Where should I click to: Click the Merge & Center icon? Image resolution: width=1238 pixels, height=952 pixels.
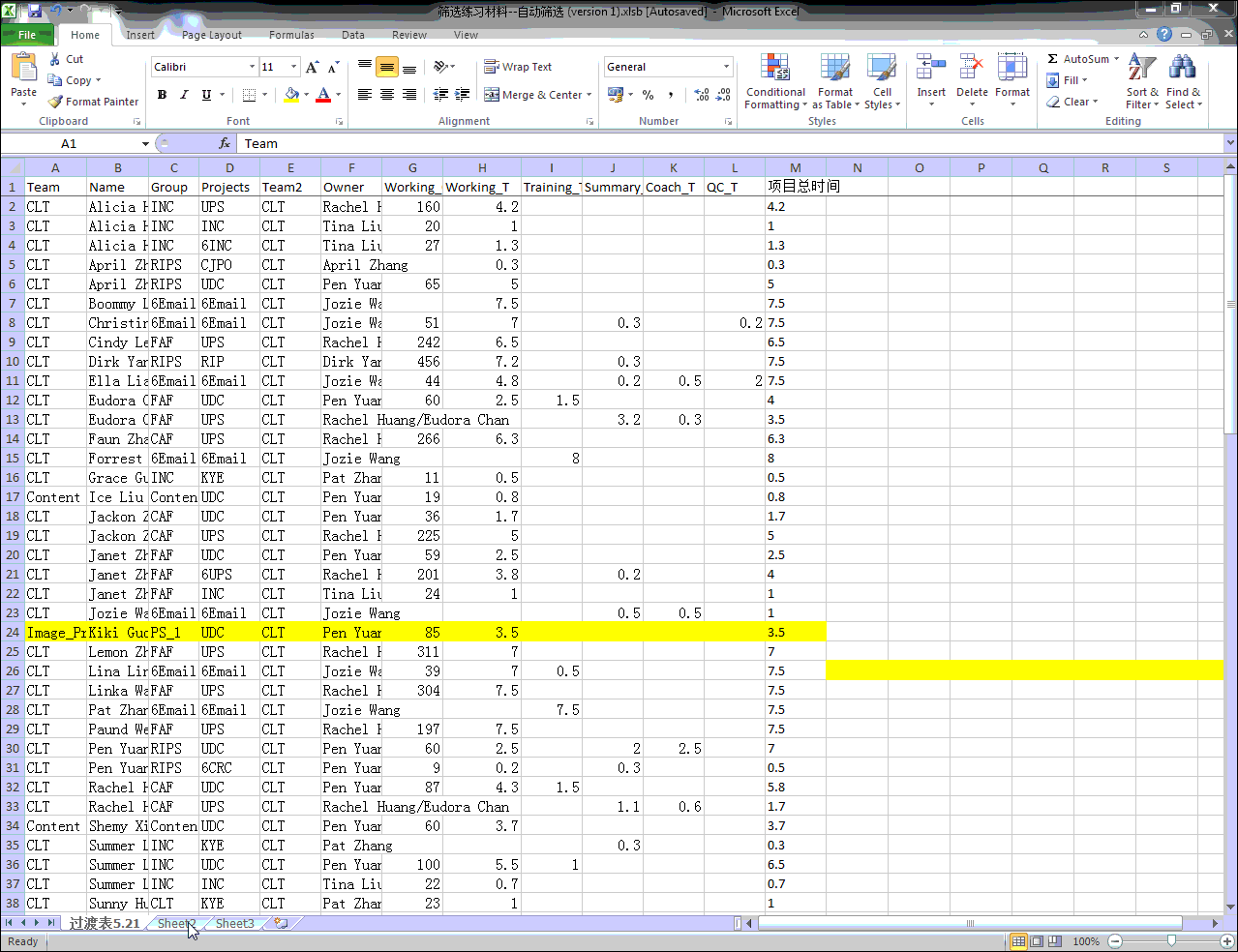[x=493, y=95]
